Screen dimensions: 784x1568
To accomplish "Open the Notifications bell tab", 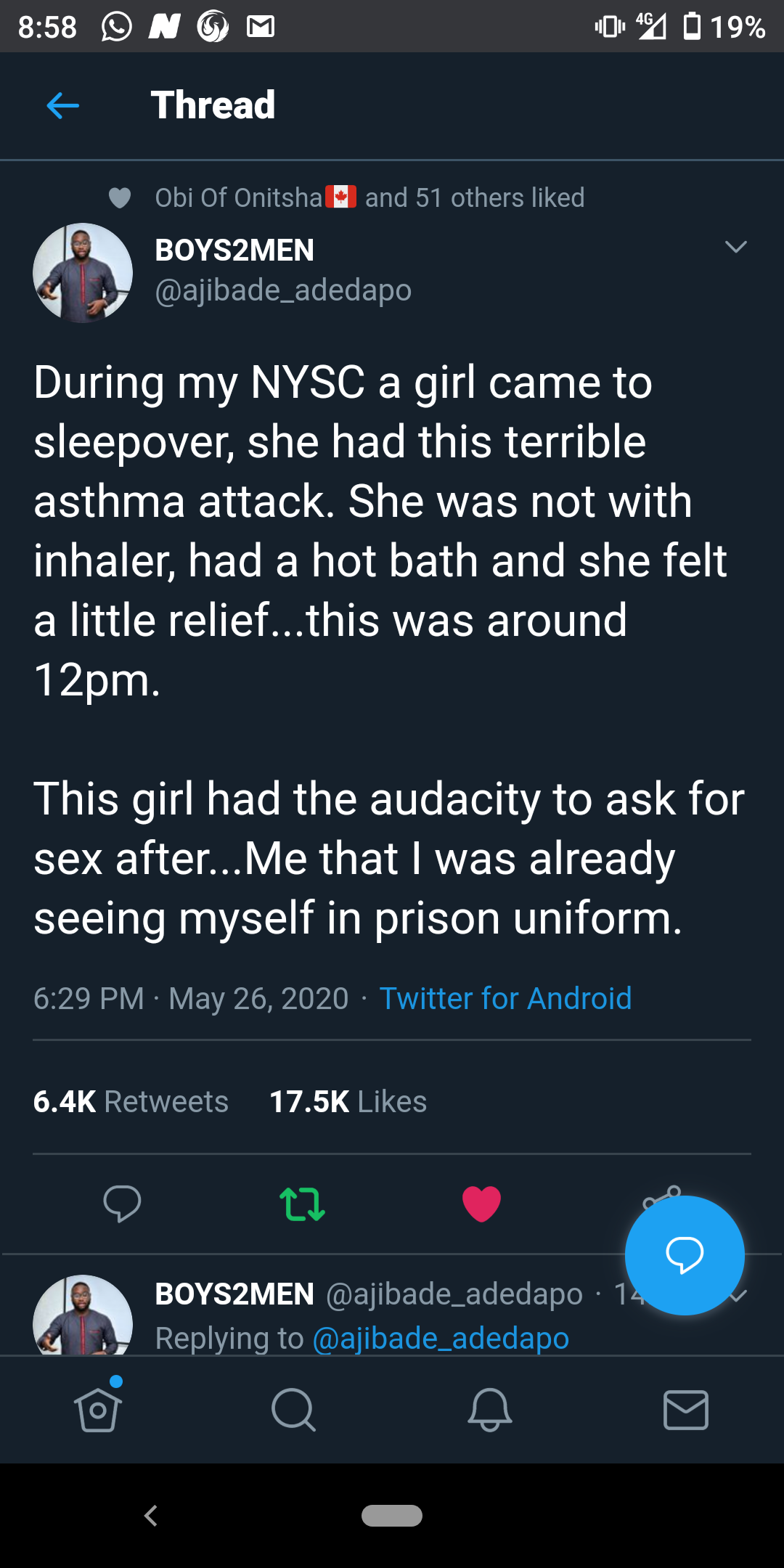I will pyautogui.click(x=490, y=1410).
